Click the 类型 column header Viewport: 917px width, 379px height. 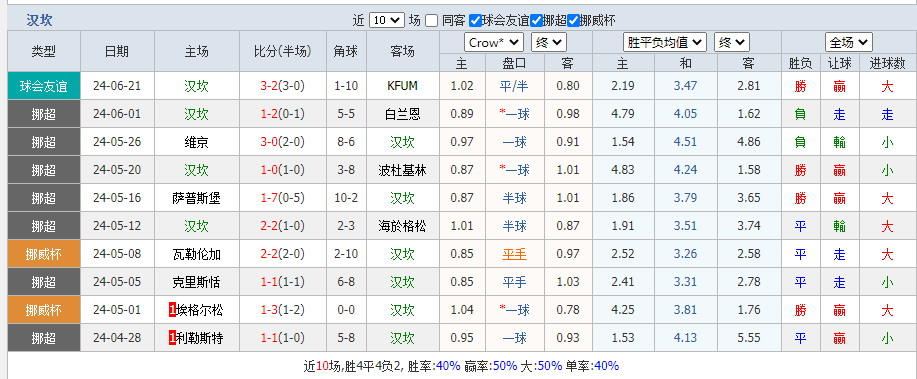44,51
